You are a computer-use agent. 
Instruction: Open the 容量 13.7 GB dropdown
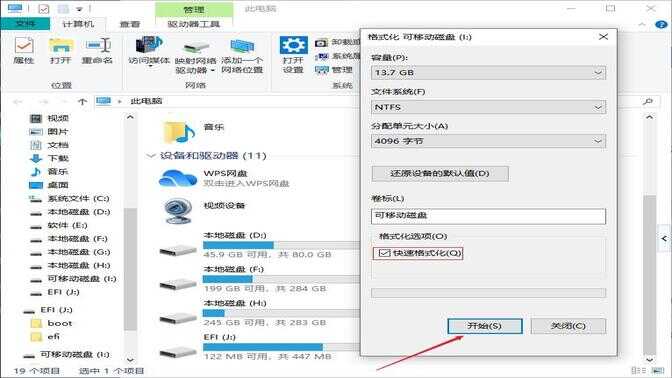[488, 72]
